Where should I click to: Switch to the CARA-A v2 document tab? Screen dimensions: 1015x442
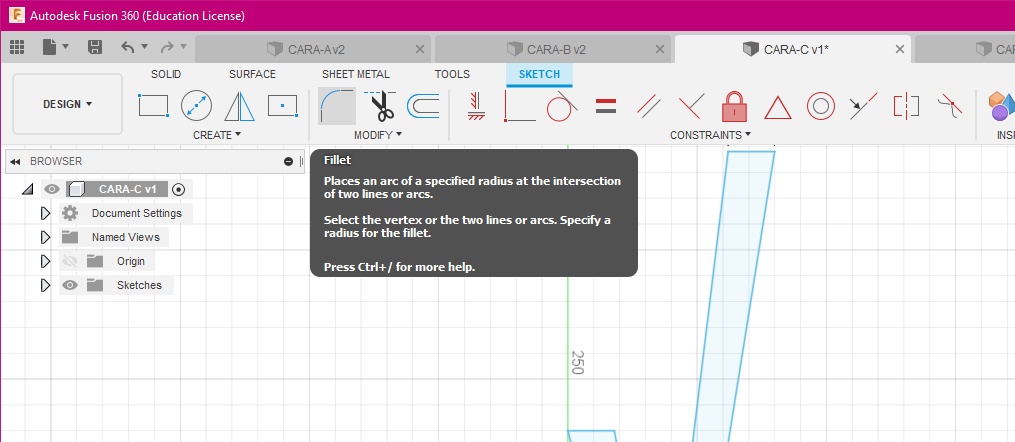(313, 49)
